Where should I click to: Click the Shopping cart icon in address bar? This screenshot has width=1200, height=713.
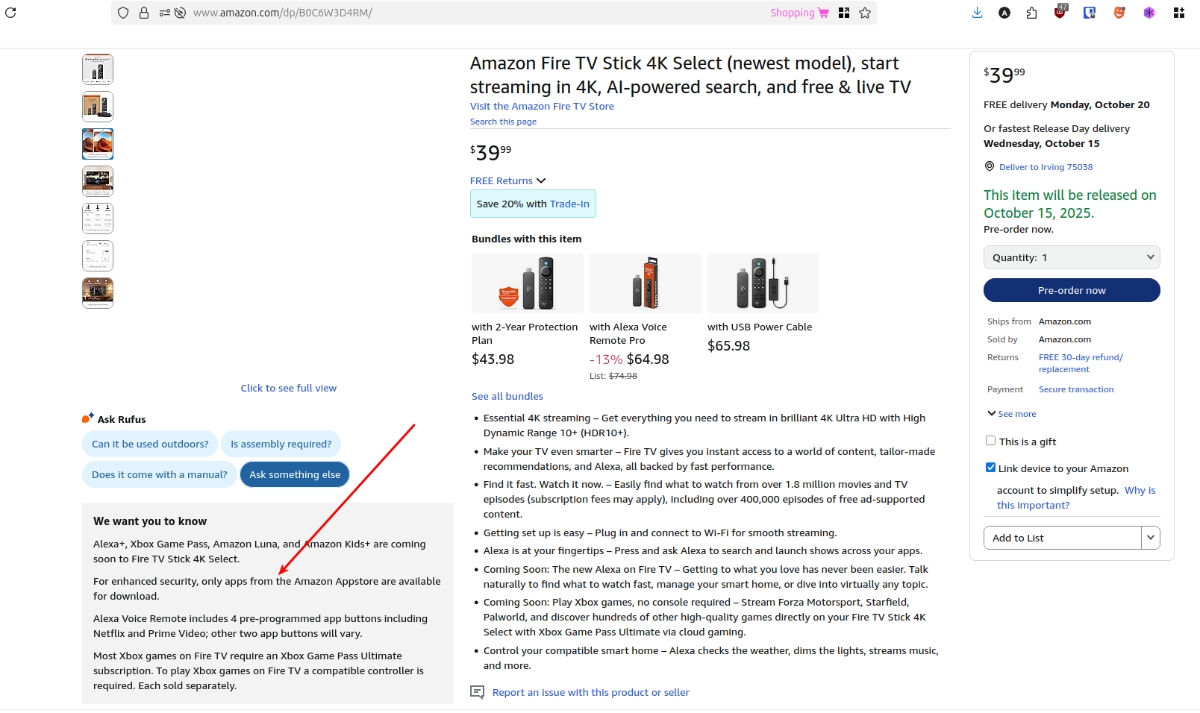tap(823, 13)
